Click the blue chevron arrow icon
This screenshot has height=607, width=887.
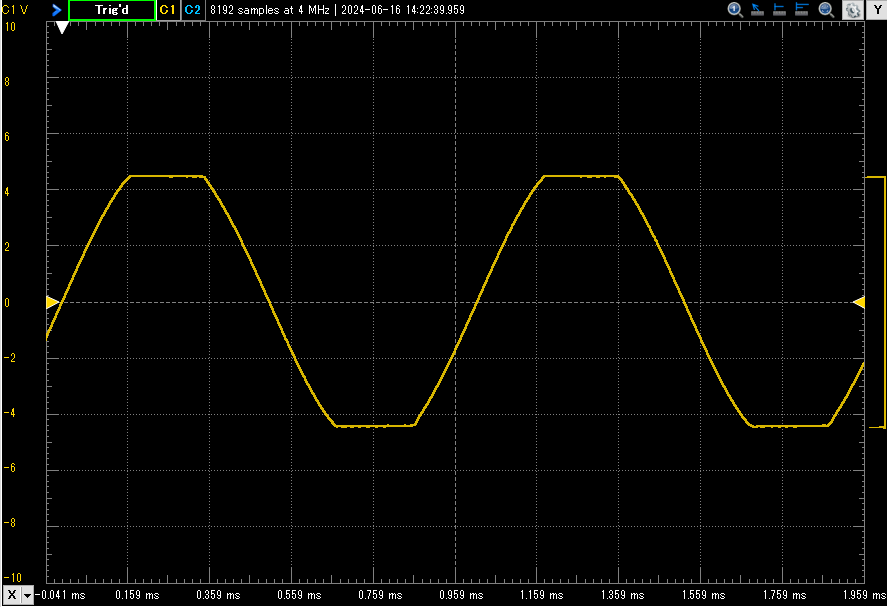[x=57, y=10]
